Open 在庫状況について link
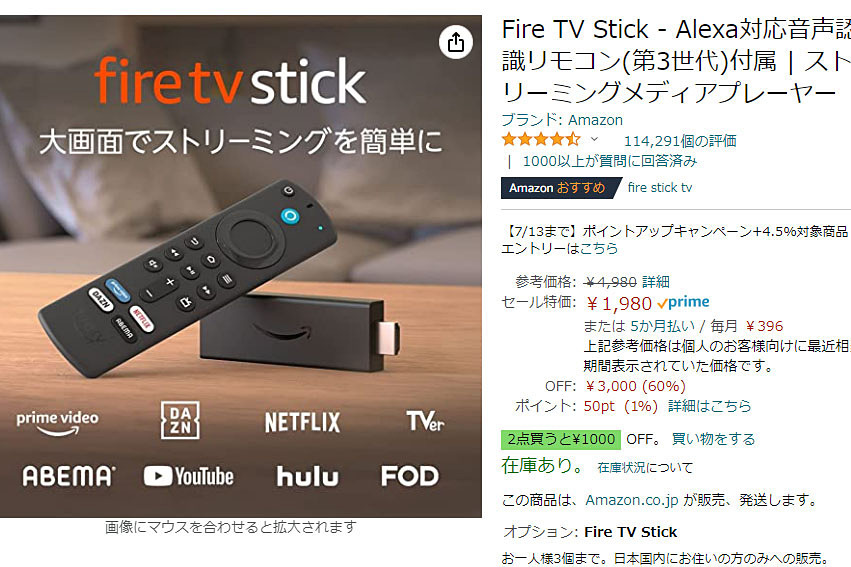This screenshot has height=567, width=851. pyautogui.click(x=645, y=467)
